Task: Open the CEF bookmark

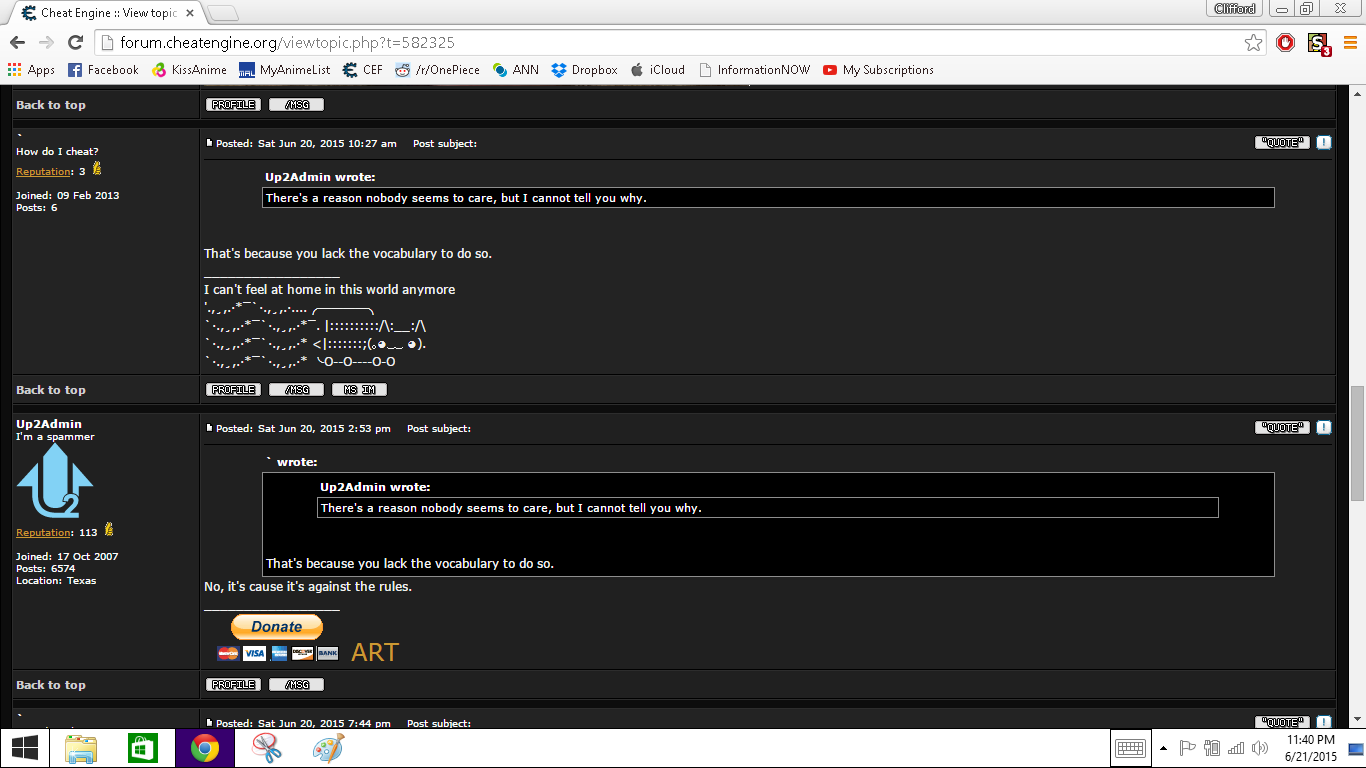Action: pos(362,70)
